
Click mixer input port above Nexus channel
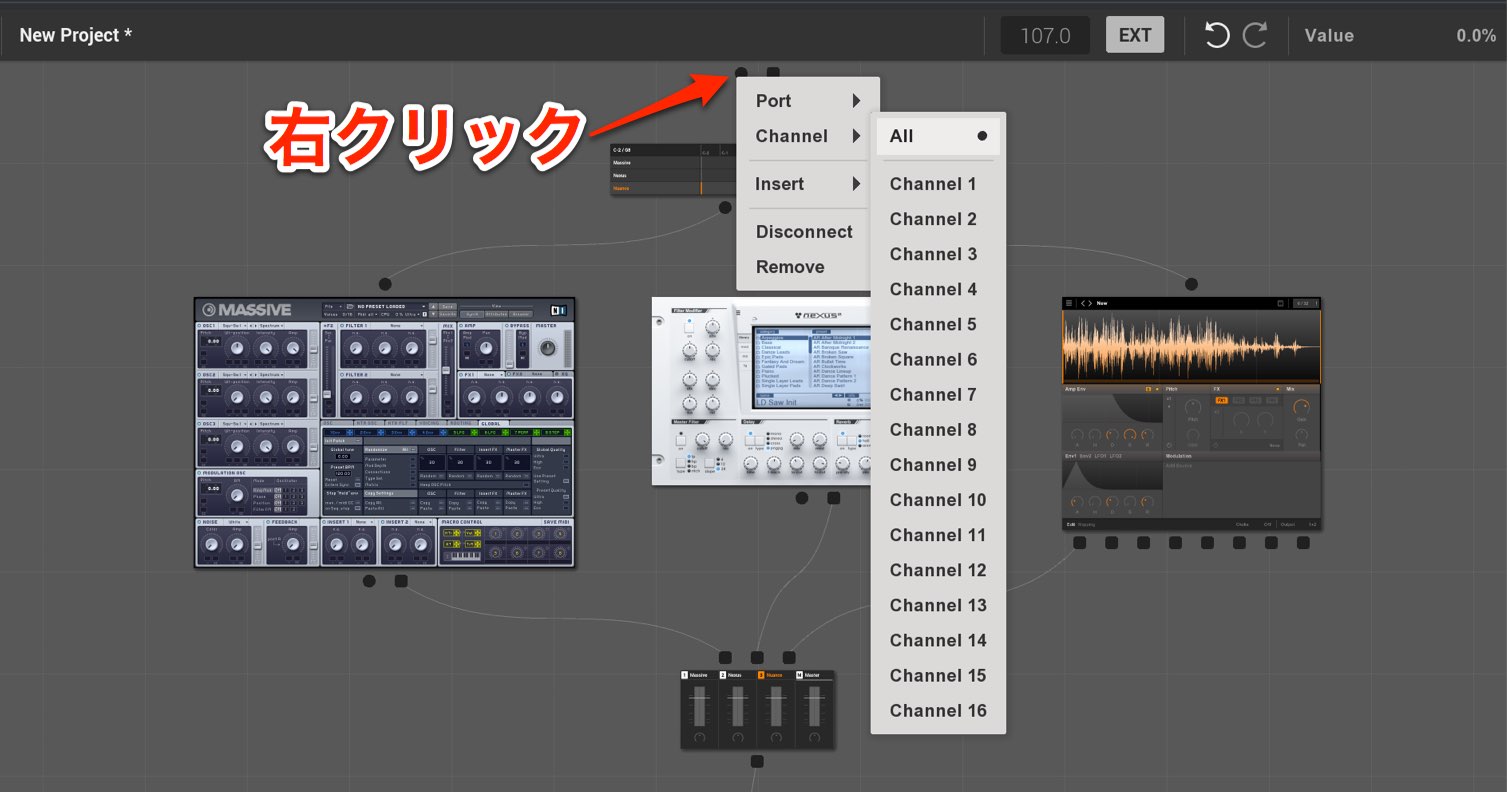[757, 657]
